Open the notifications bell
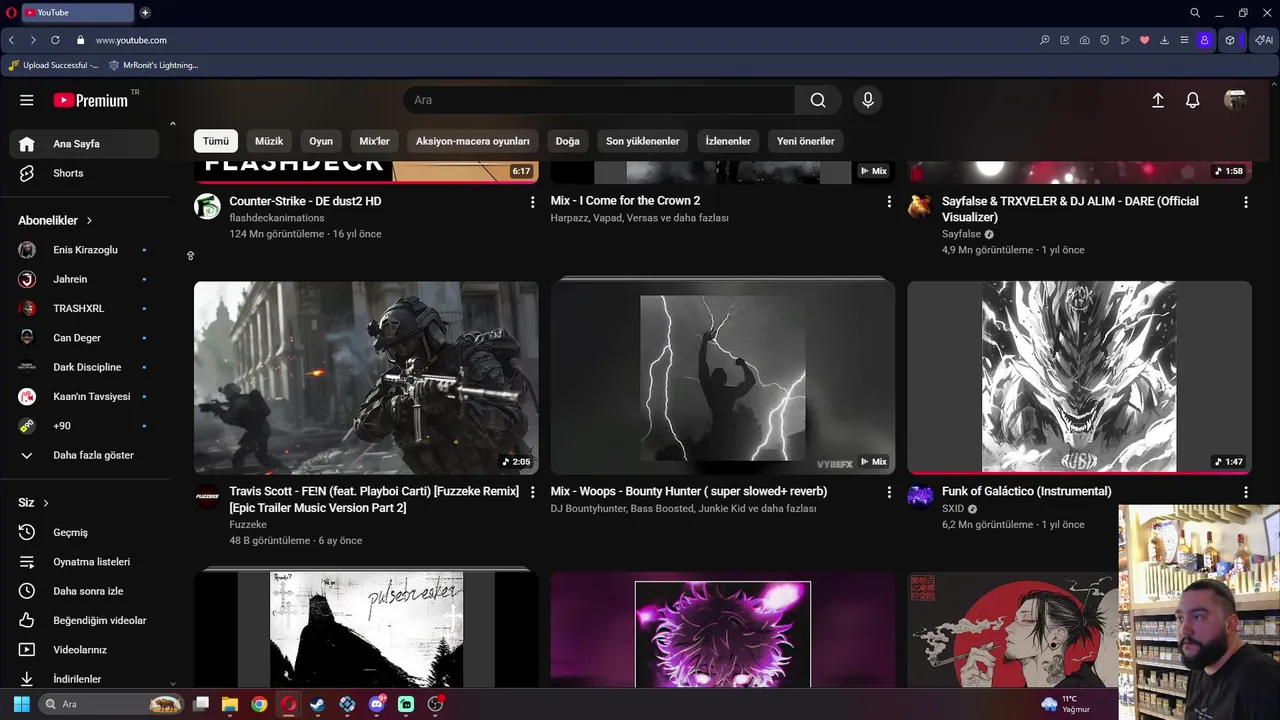1280x720 pixels. [x=1193, y=100]
